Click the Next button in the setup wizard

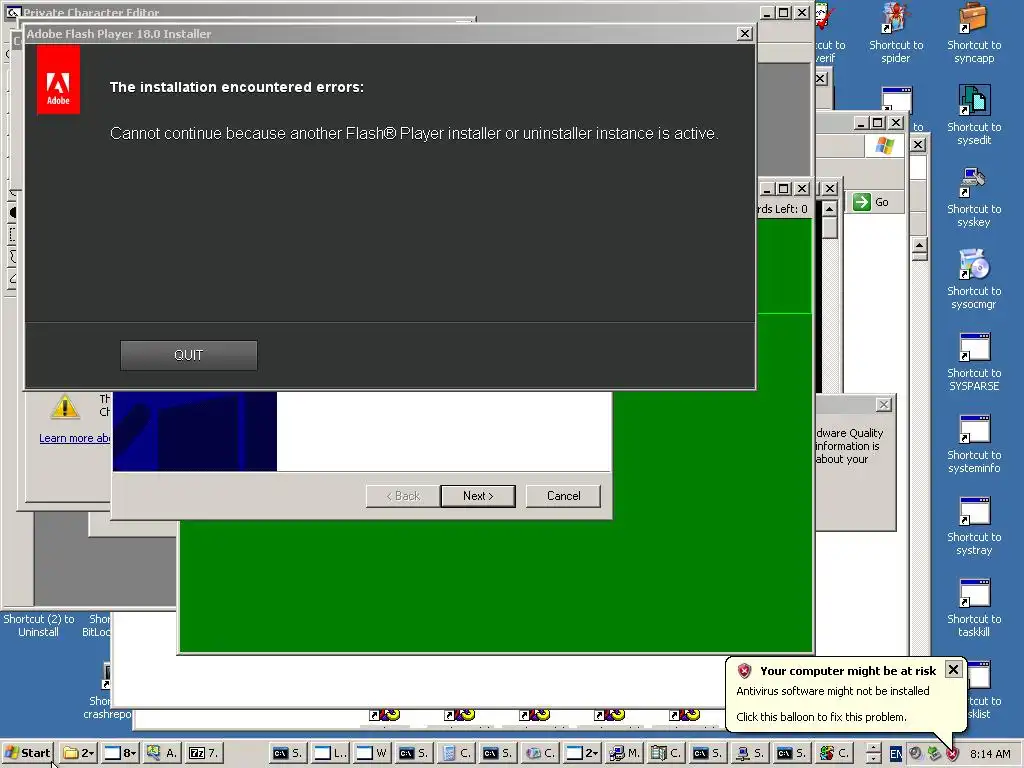tap(478, 496)
